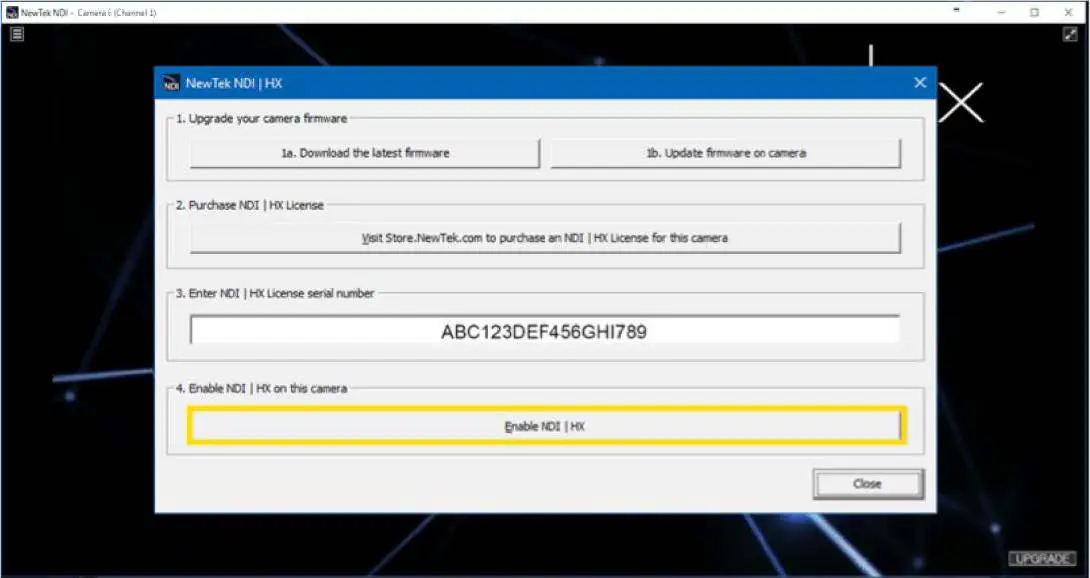Click dialog title 'NewTek NDI | HX'
Screen dimensions: 1090x578
(234, 83)
